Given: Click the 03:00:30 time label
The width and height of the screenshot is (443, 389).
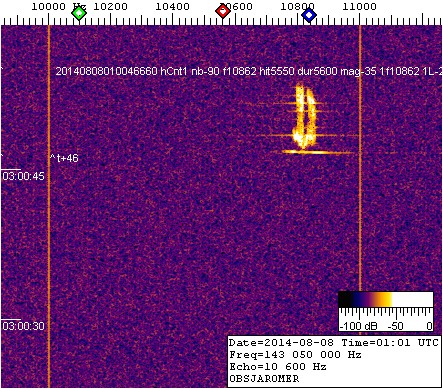Looking at the screenshot, I should [x=23, y=326].
